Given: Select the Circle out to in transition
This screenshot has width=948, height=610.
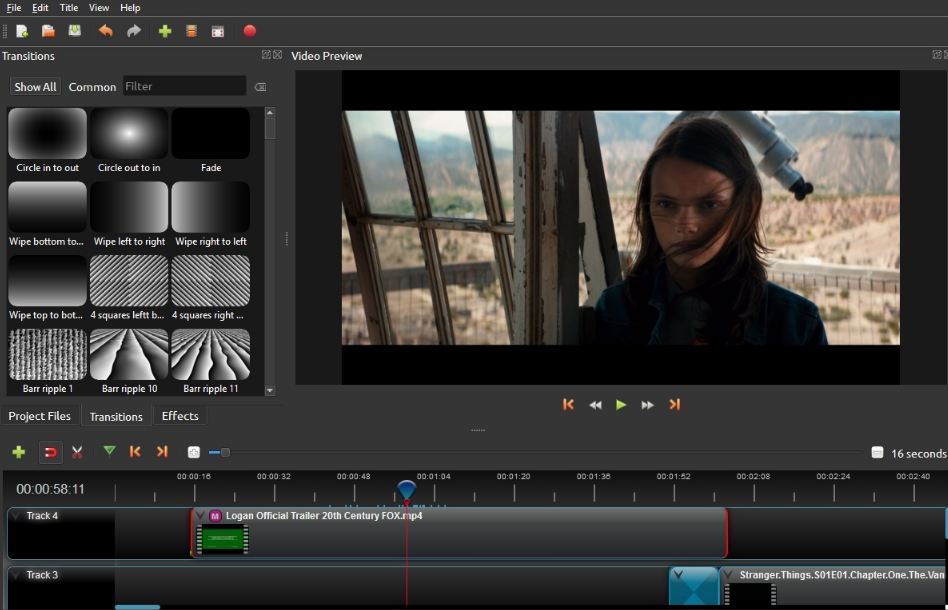Looking at the screenshot, I should [x=129, y=141].
